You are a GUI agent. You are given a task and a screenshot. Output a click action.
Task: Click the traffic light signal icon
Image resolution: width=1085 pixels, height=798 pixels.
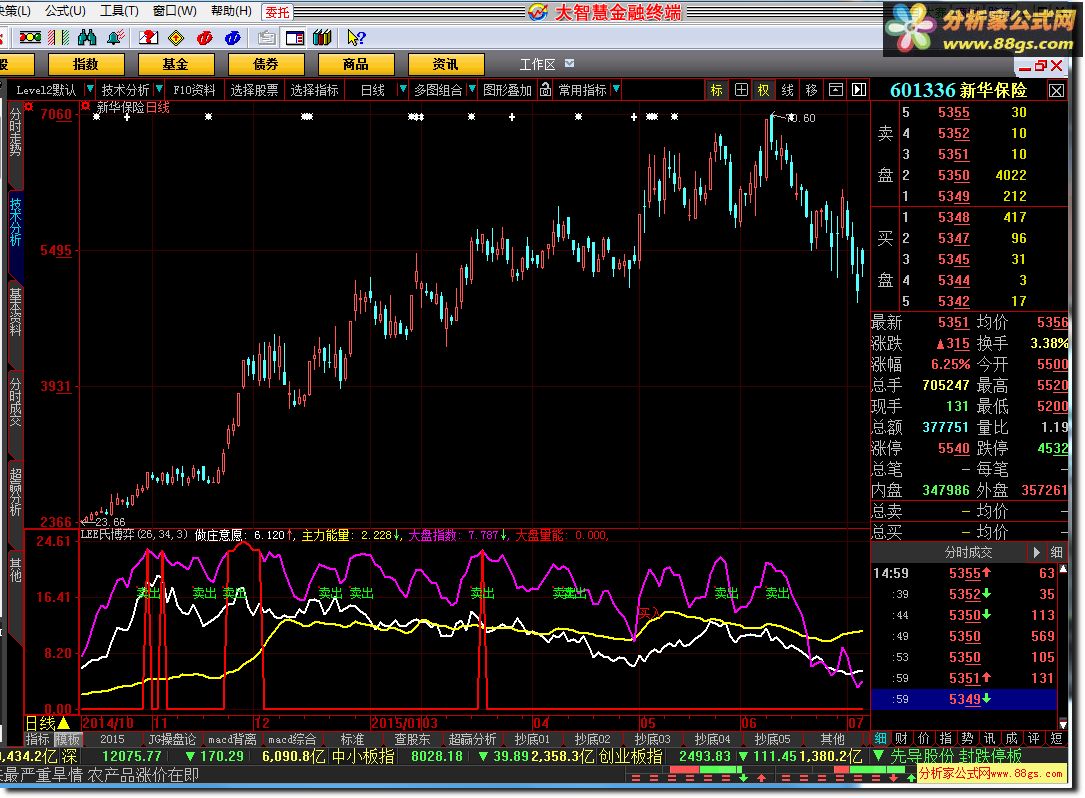(x=30, y=37)
